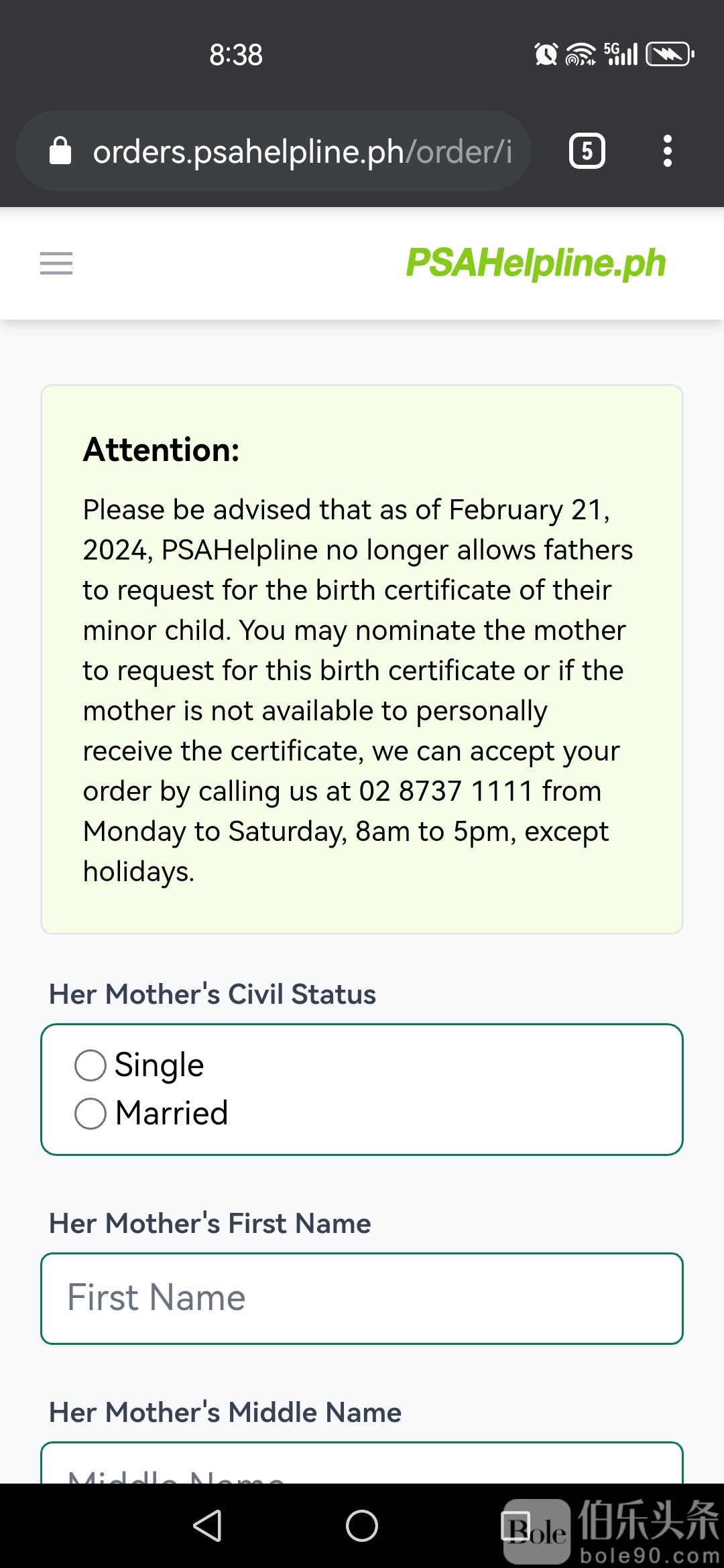
Task: Focus the mother's First Name field
Action: (362, 1298)
